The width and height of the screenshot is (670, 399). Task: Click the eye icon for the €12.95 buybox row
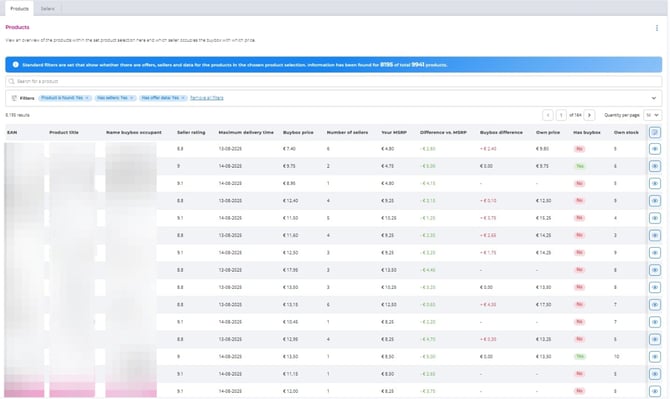click(654, 339)
